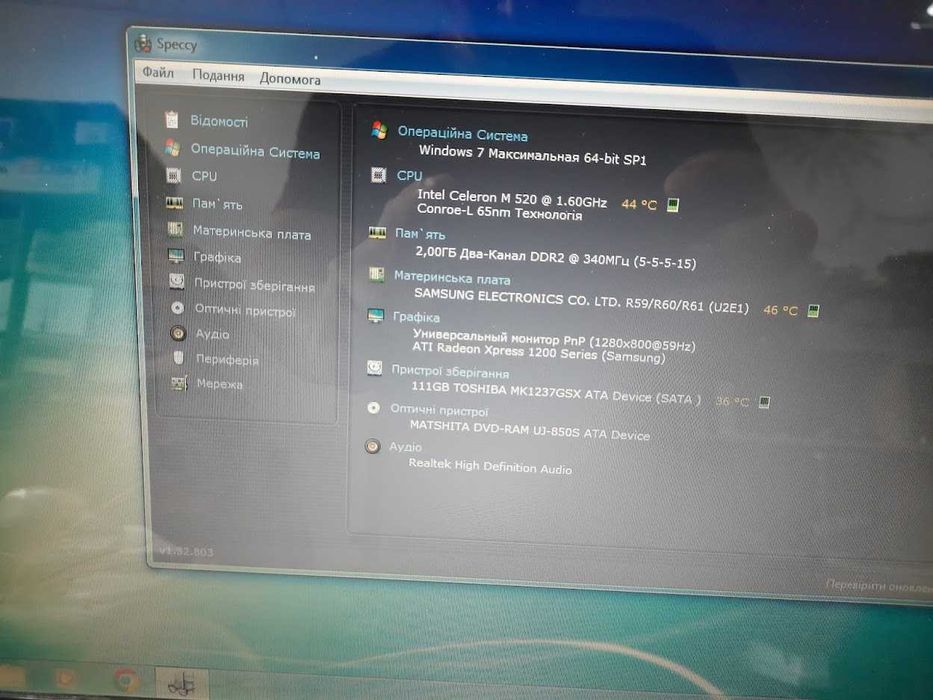Click the Speccy title bar icon
The height and width of the screenshot is (700, 933).
pos(143,43)
